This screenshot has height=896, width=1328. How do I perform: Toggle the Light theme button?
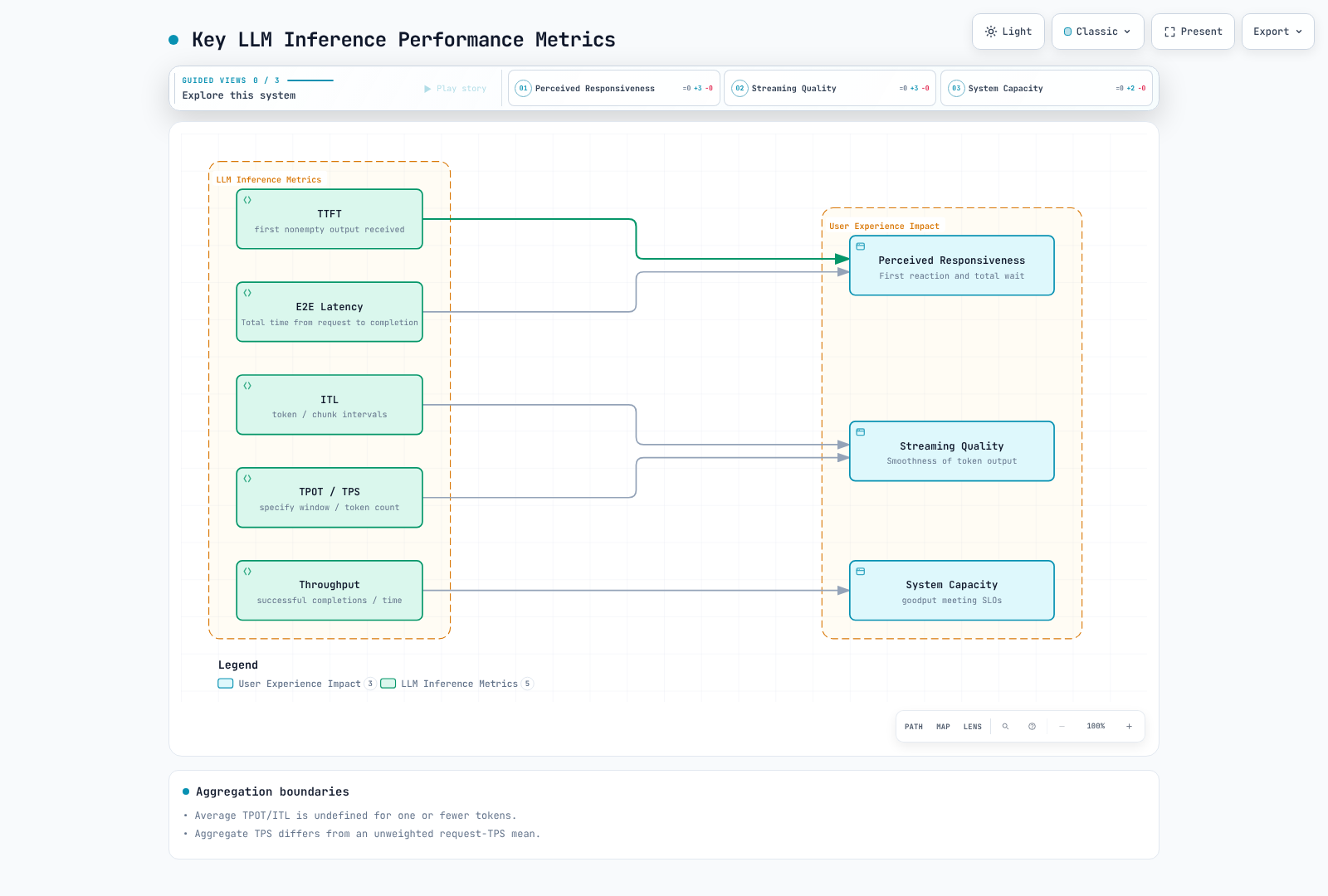pyautogui.click(x=1008, y=32)
